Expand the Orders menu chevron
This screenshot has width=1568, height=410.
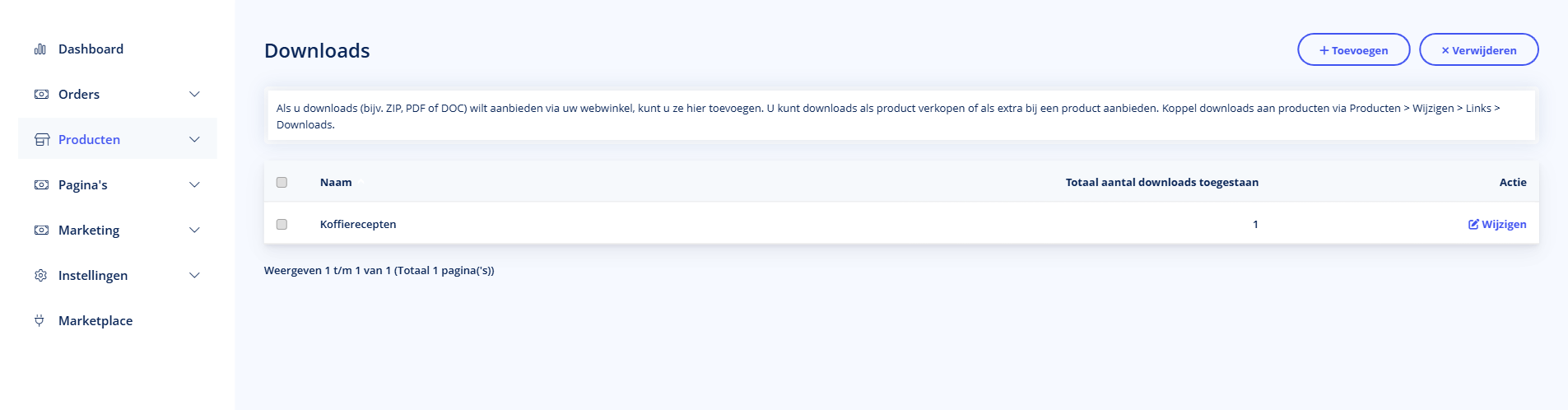(x=194, y=95)
